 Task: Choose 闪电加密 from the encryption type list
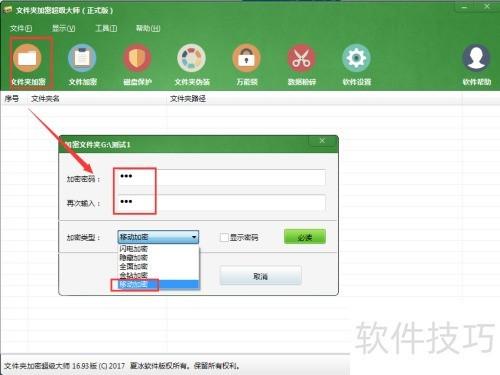pos(159,249)
